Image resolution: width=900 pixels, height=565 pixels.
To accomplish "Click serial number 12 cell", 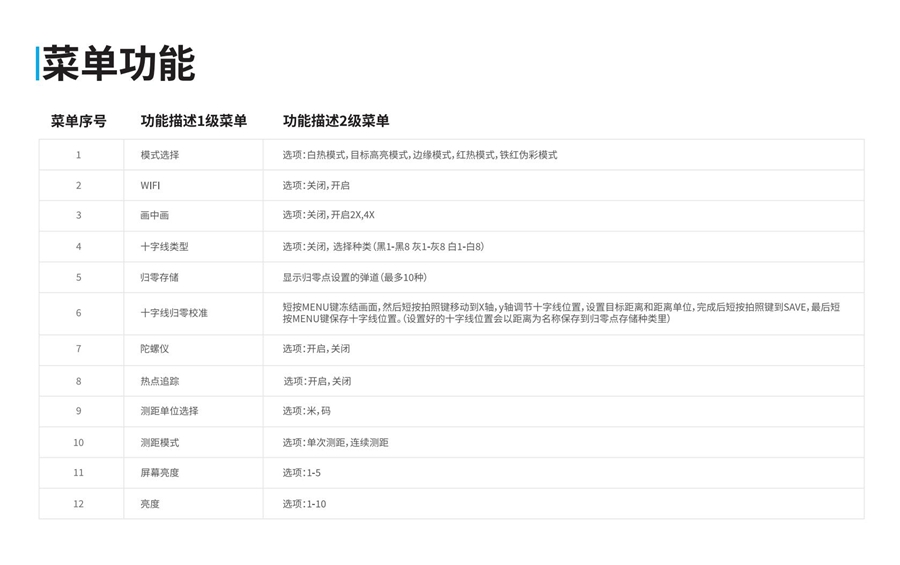I will click(81, 504).
